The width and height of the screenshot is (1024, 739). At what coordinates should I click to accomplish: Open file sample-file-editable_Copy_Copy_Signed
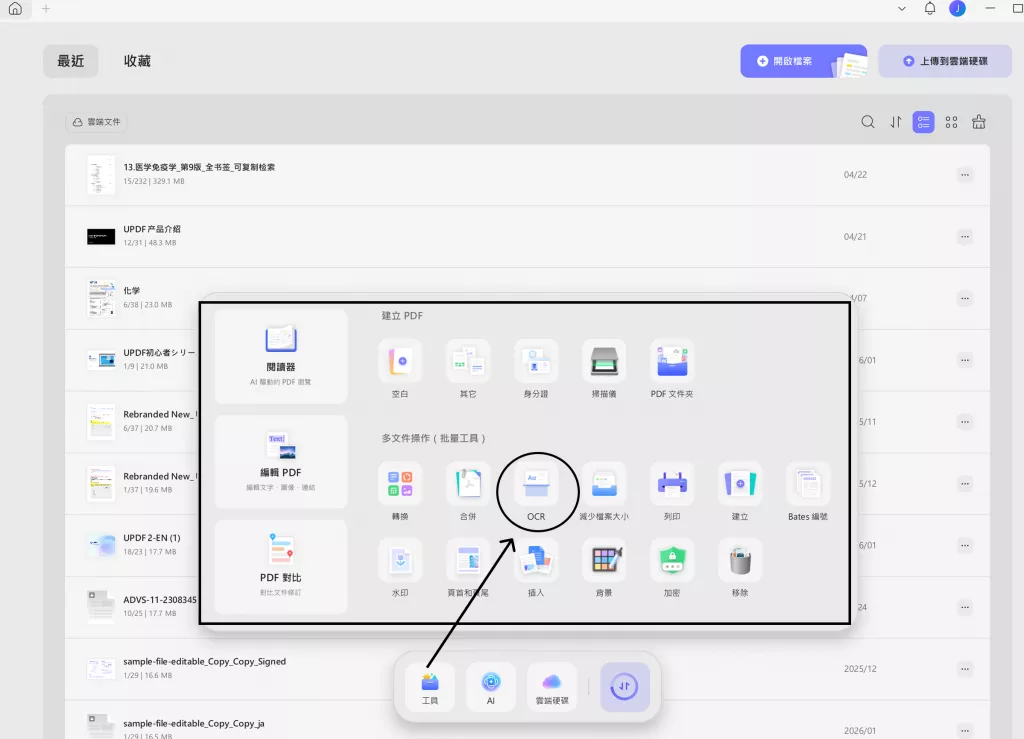(x=204, y=661)
